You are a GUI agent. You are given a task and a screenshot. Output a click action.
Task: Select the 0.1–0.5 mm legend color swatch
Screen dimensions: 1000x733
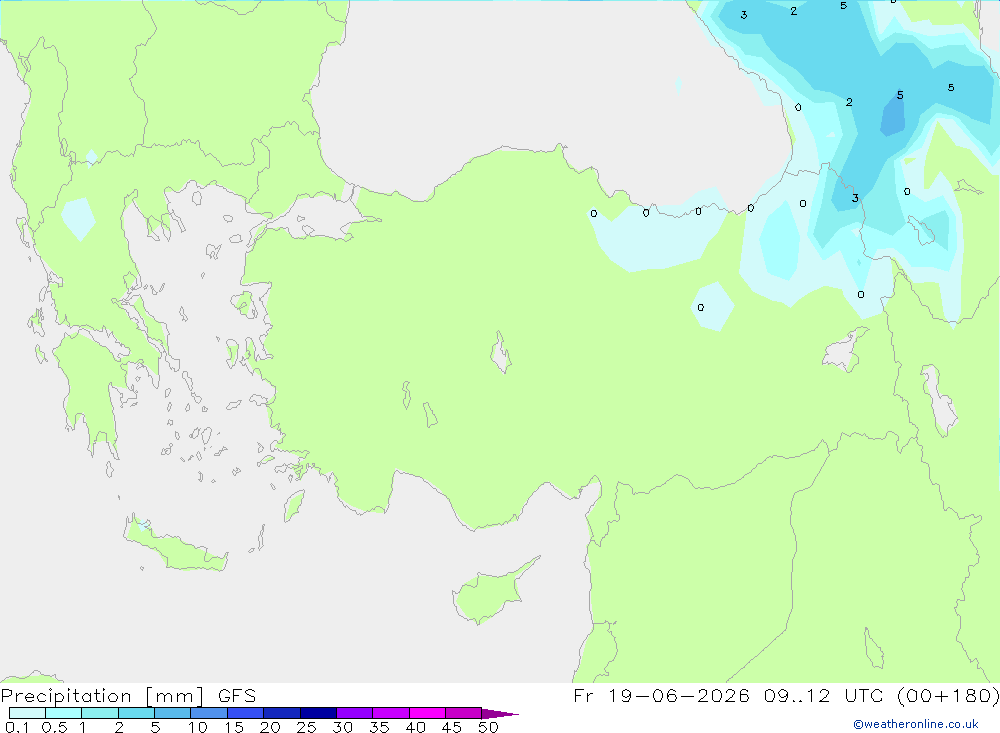(27, 713)
